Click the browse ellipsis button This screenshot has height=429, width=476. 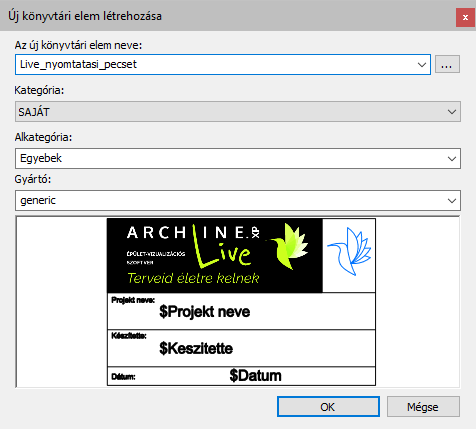pyautogui.click(x=447, y=64)
